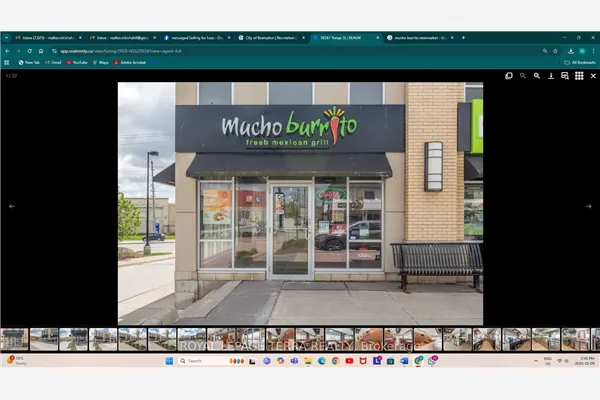The width and height of the screenshot is (600, 400).
Task: Go to the browser home page
Action: click(41, 51)
